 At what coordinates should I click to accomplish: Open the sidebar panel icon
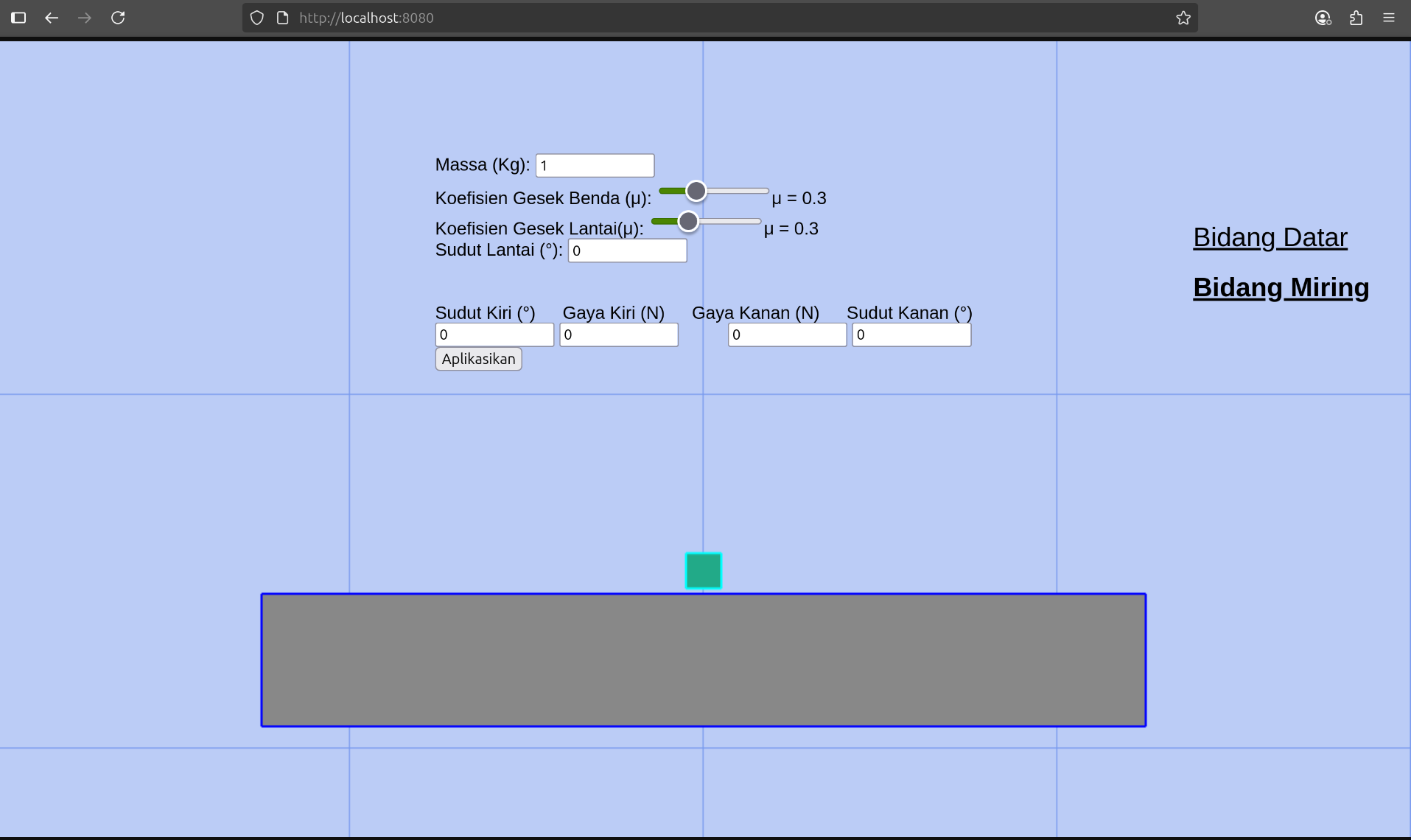coord(18,18)
